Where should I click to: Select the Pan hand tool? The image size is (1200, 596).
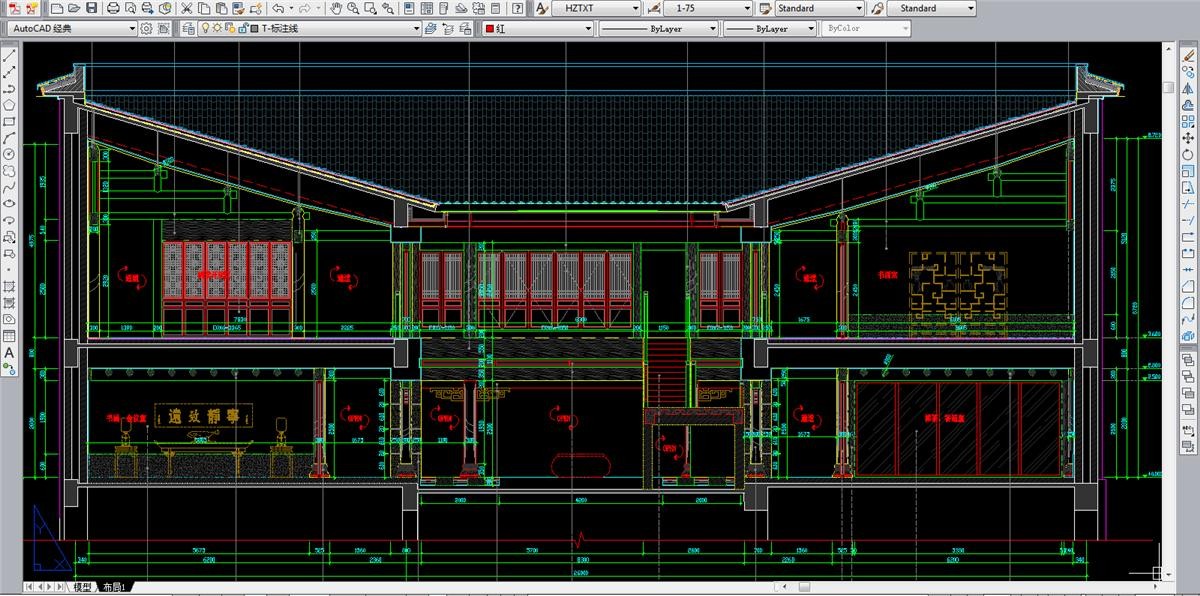pos(337,8)
